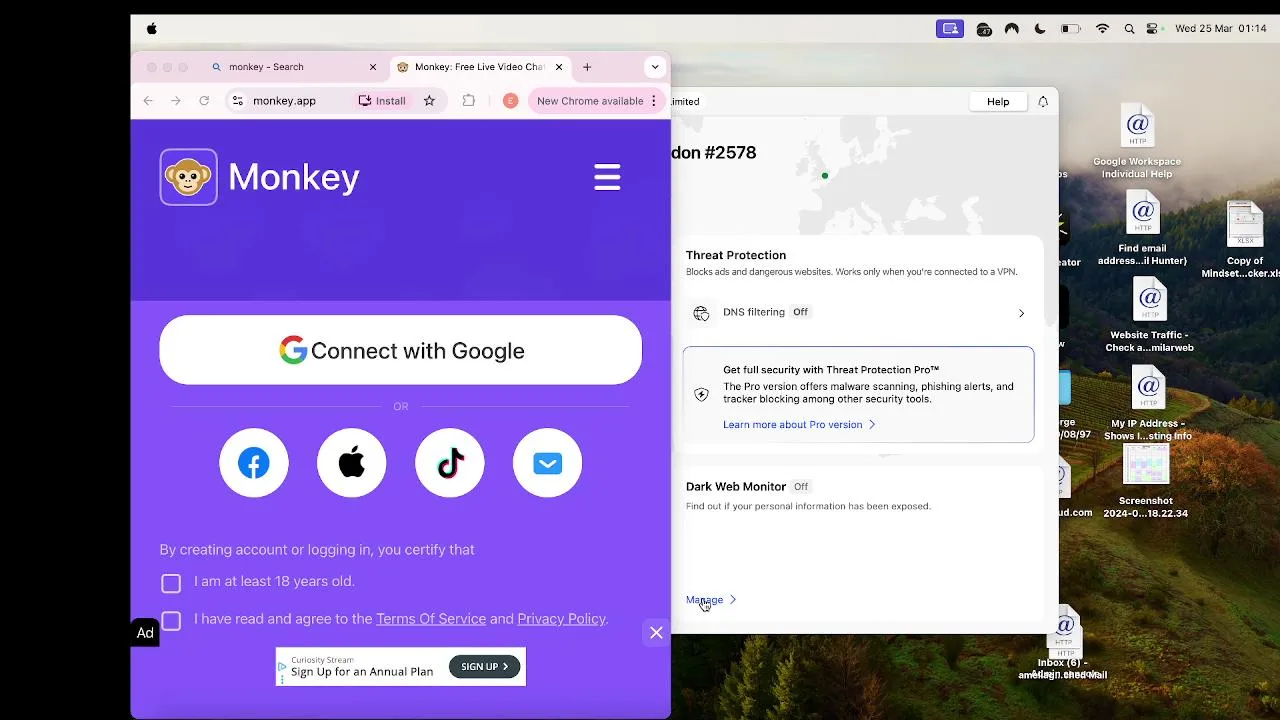
Task: Check I am at least 18 years old
Action: (171, 583)
